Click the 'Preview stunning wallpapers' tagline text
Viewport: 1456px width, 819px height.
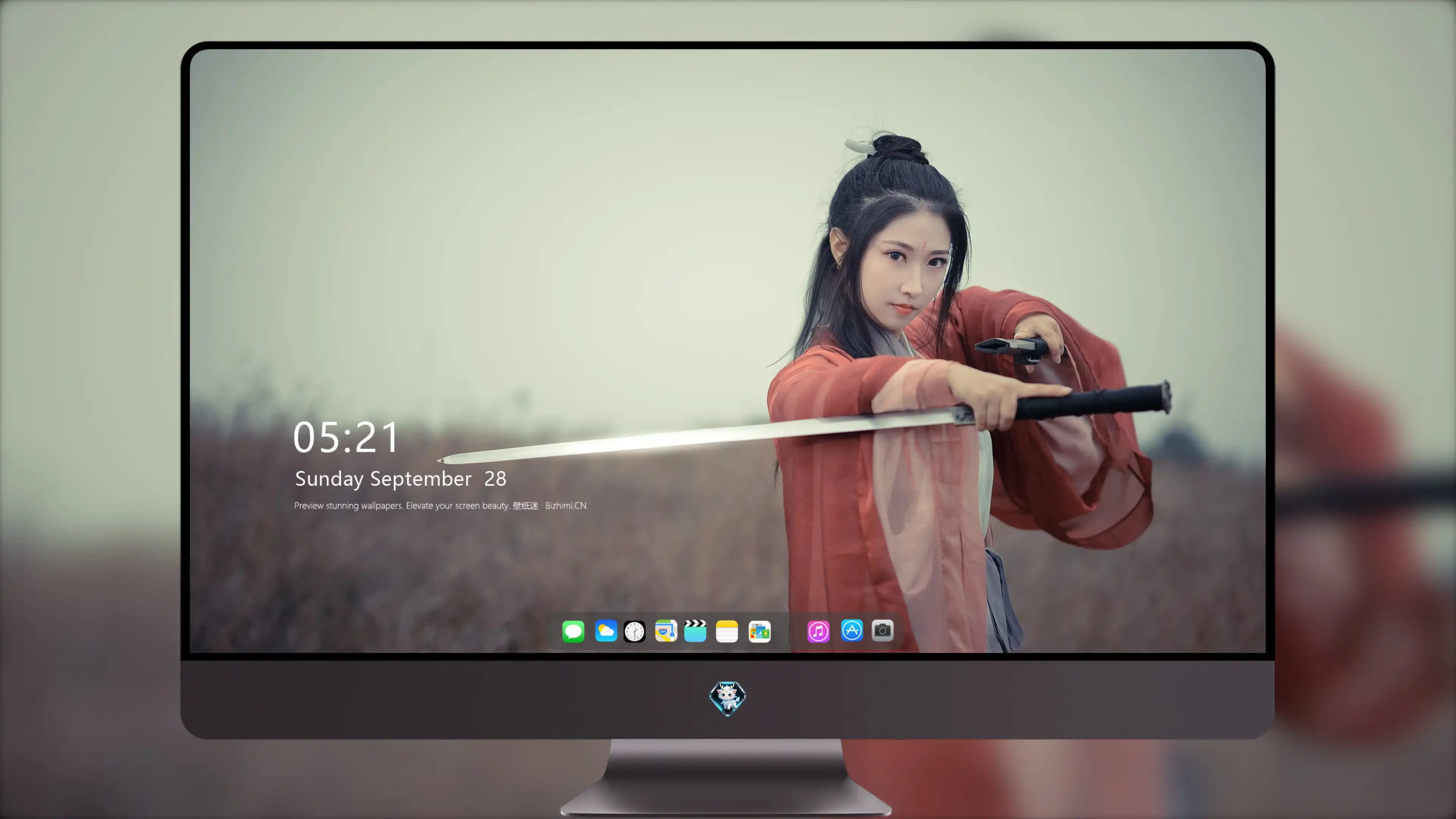point(440,505)
